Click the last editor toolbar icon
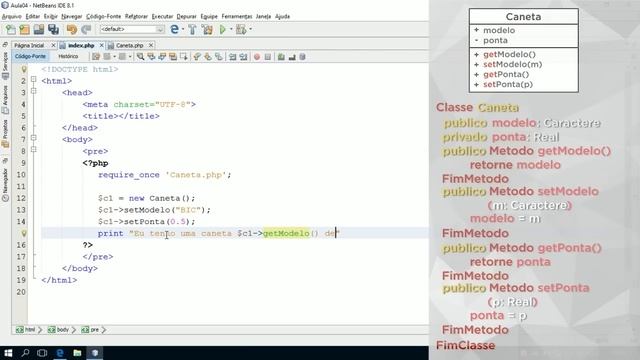The height and width of the screenshot is (360, 640). click(x=302, y=57)
